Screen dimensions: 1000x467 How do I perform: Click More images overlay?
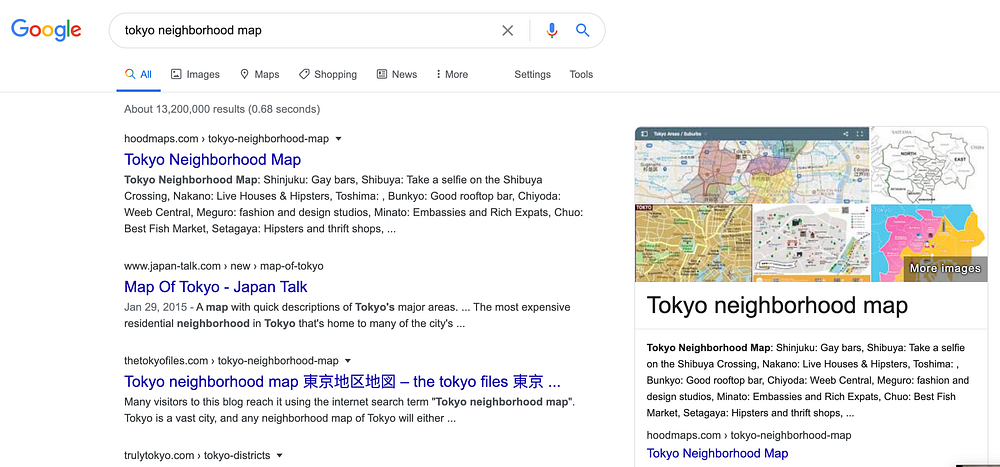[x=945, y=269]
